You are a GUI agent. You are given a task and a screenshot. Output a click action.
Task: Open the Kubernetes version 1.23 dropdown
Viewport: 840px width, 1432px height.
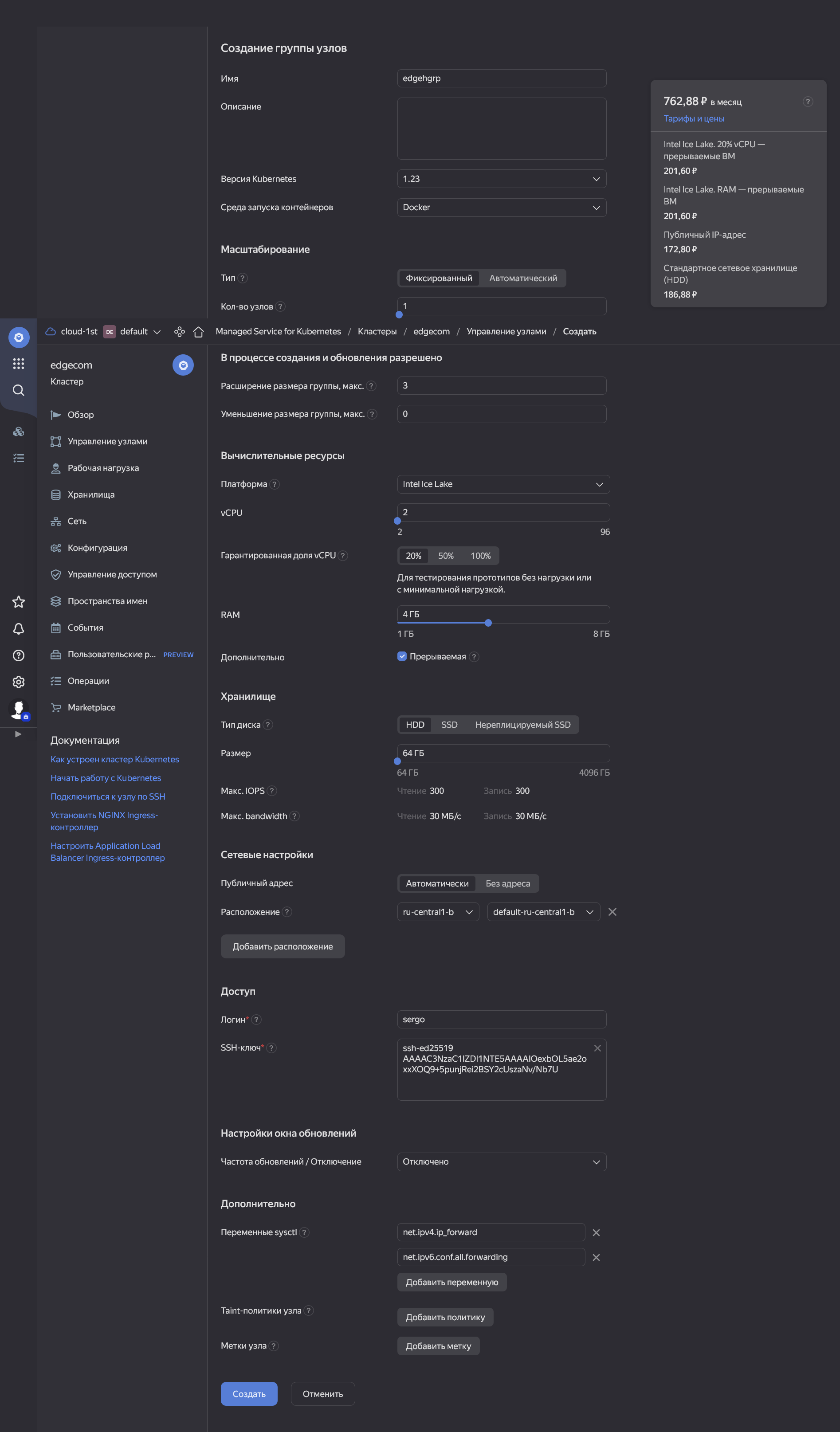pos(501,178)
